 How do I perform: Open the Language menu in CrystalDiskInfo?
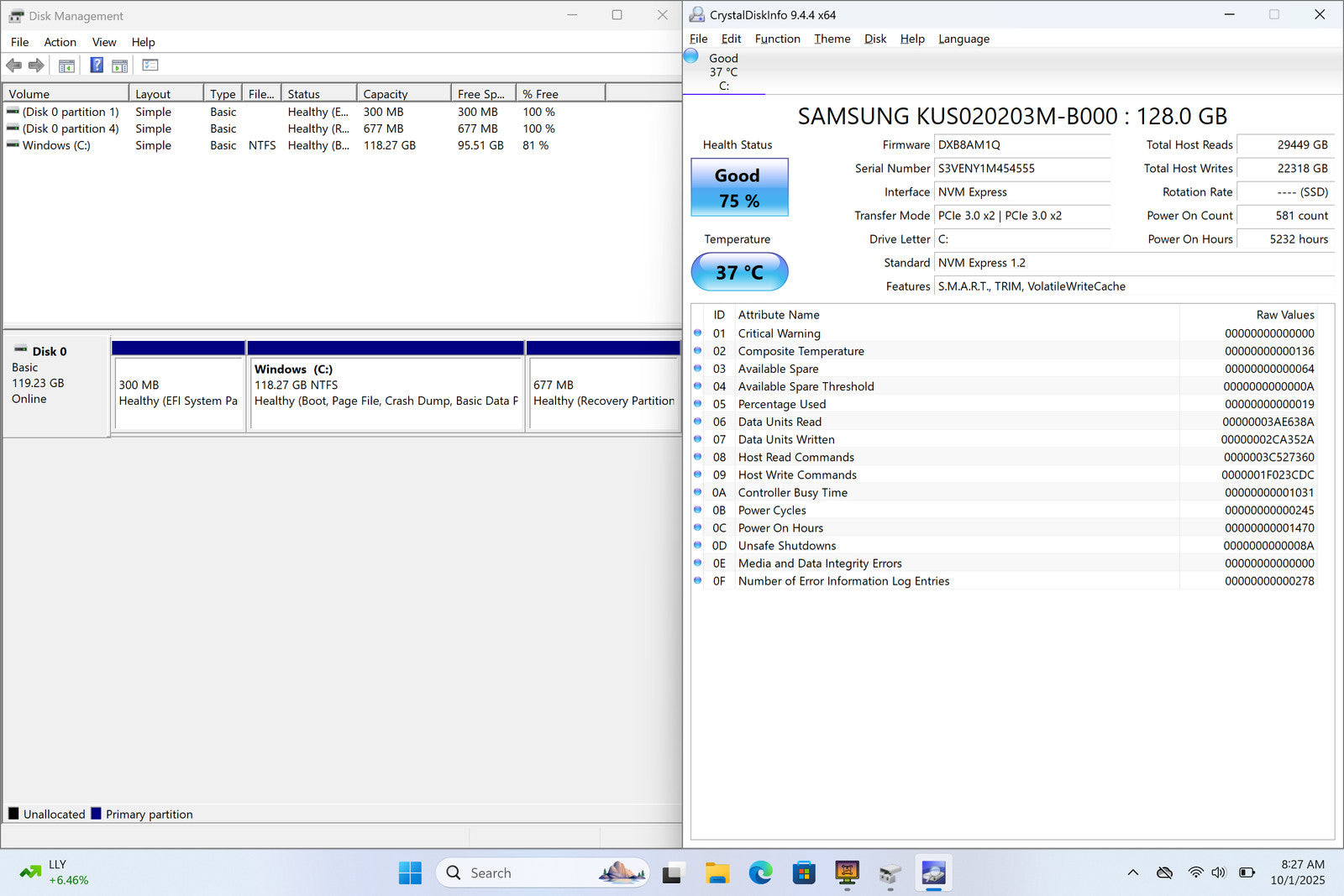click(963, 39)
